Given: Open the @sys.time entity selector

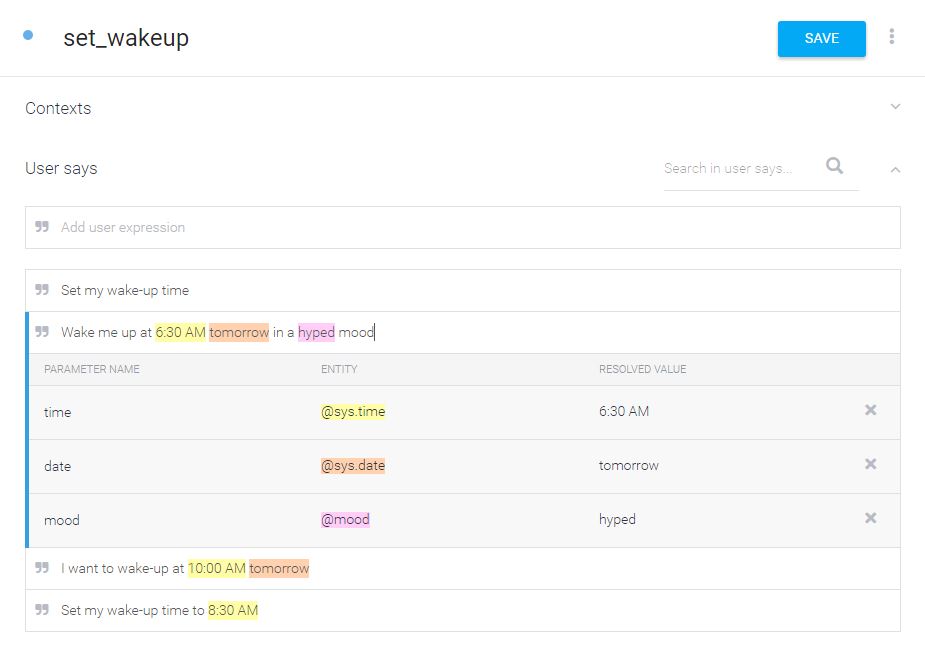Looking at the screenshot, I should (x=353, y=412).
